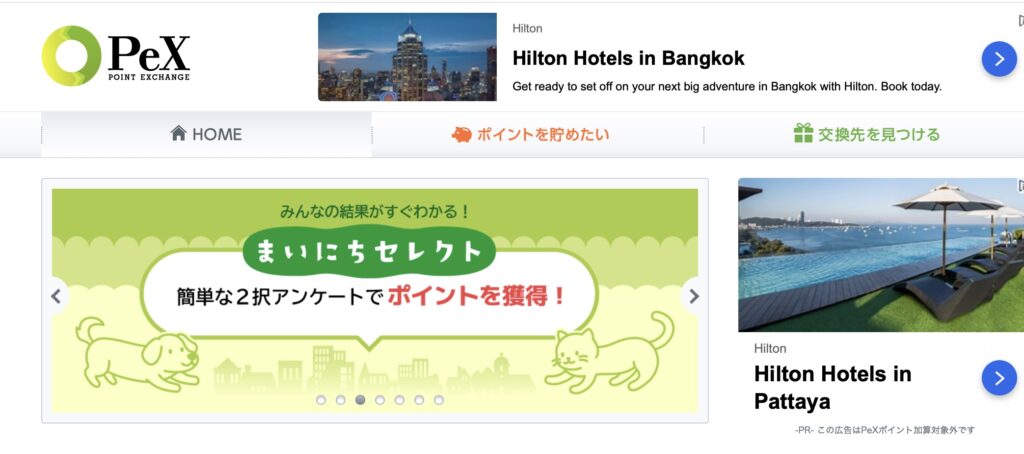This screenshot has height=454, width=1024.
Task: Open the Hilton Hotels in Bangkok headline
Action: coord(628,58)
